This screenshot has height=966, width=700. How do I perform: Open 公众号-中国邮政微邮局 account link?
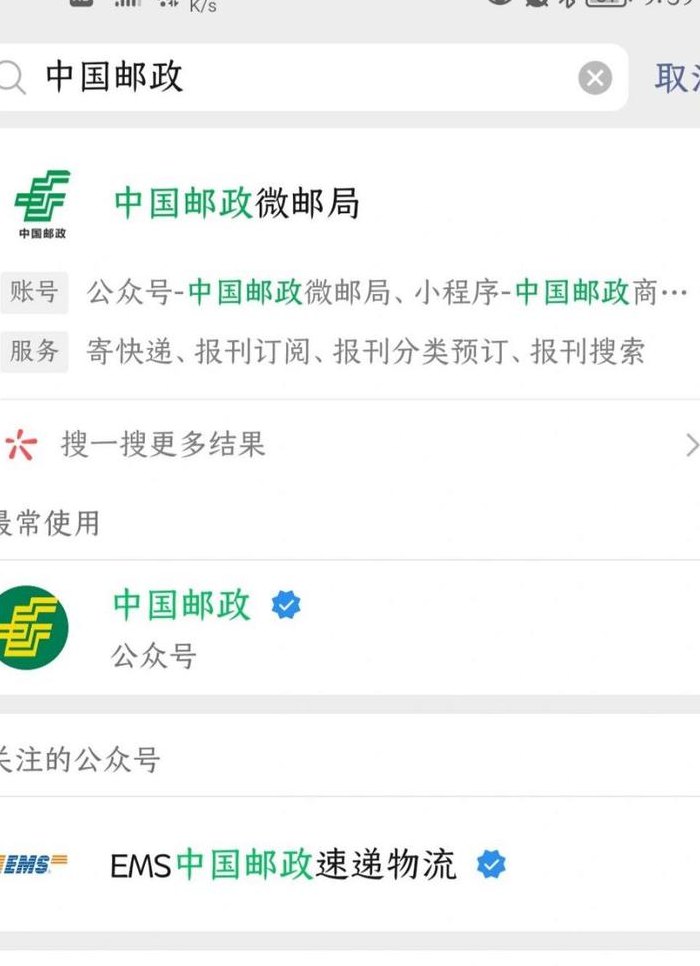pos(239,292)
